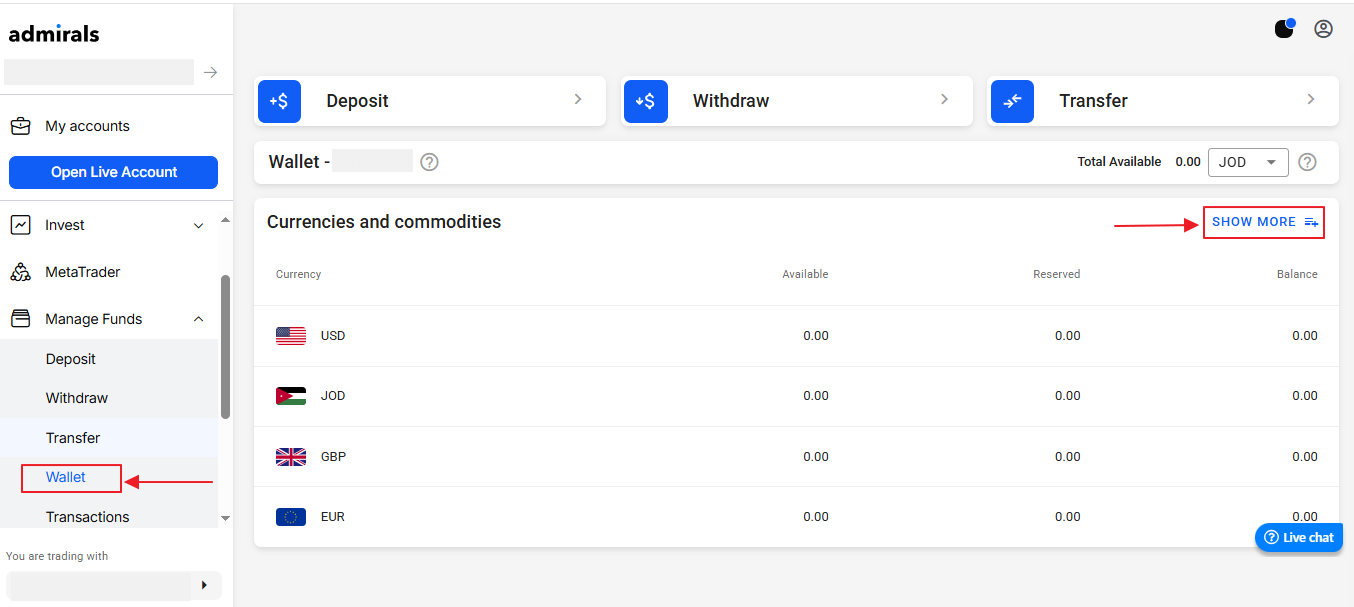Open the Live chat button
The height and width of the screenshot is (607, 1354).
click(1298, 537)
